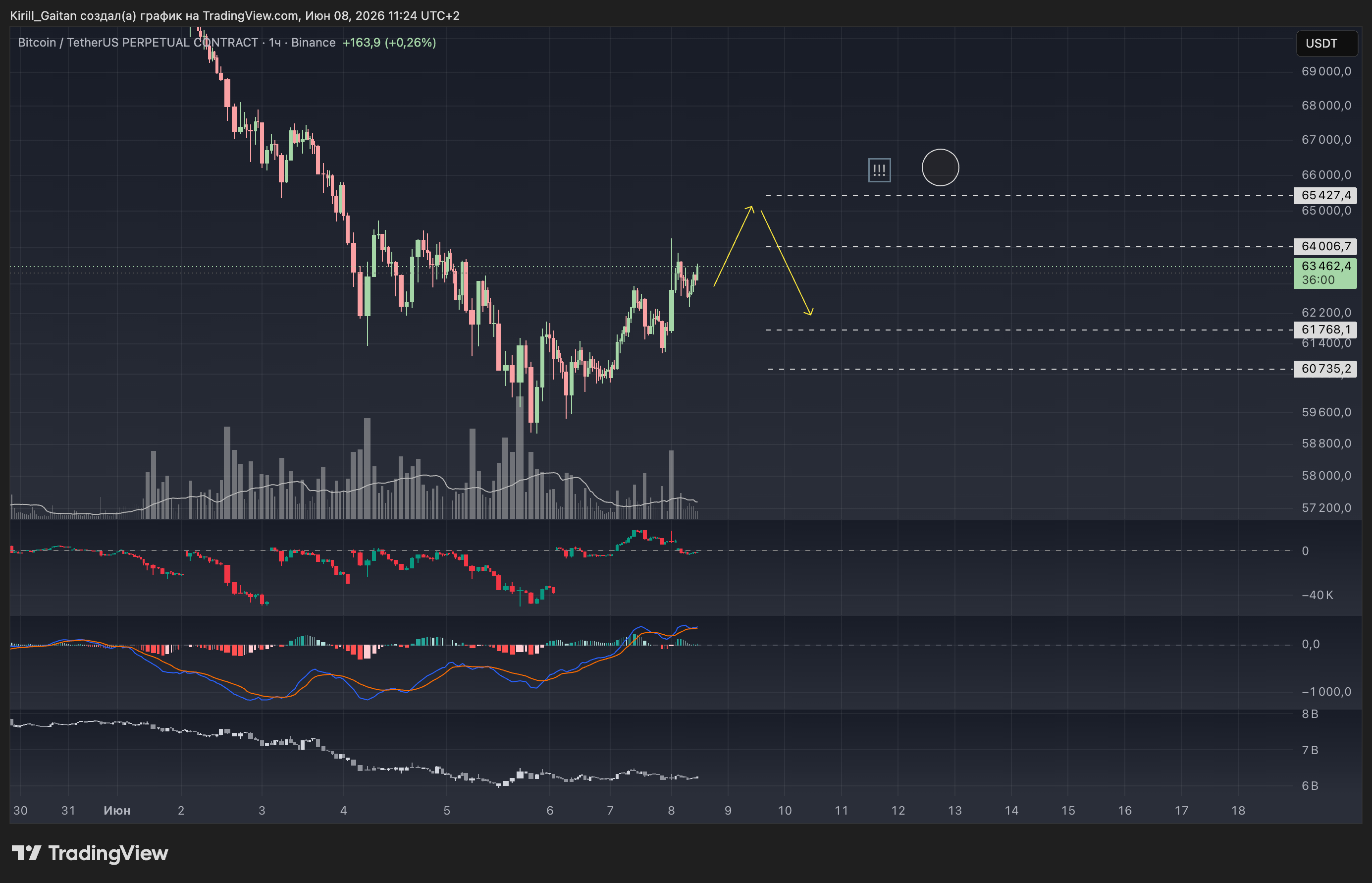The width and height of the screenshot is (1372, 883).
Task: Click the 66 000,0 price axis label
Action: (1326, 175)
